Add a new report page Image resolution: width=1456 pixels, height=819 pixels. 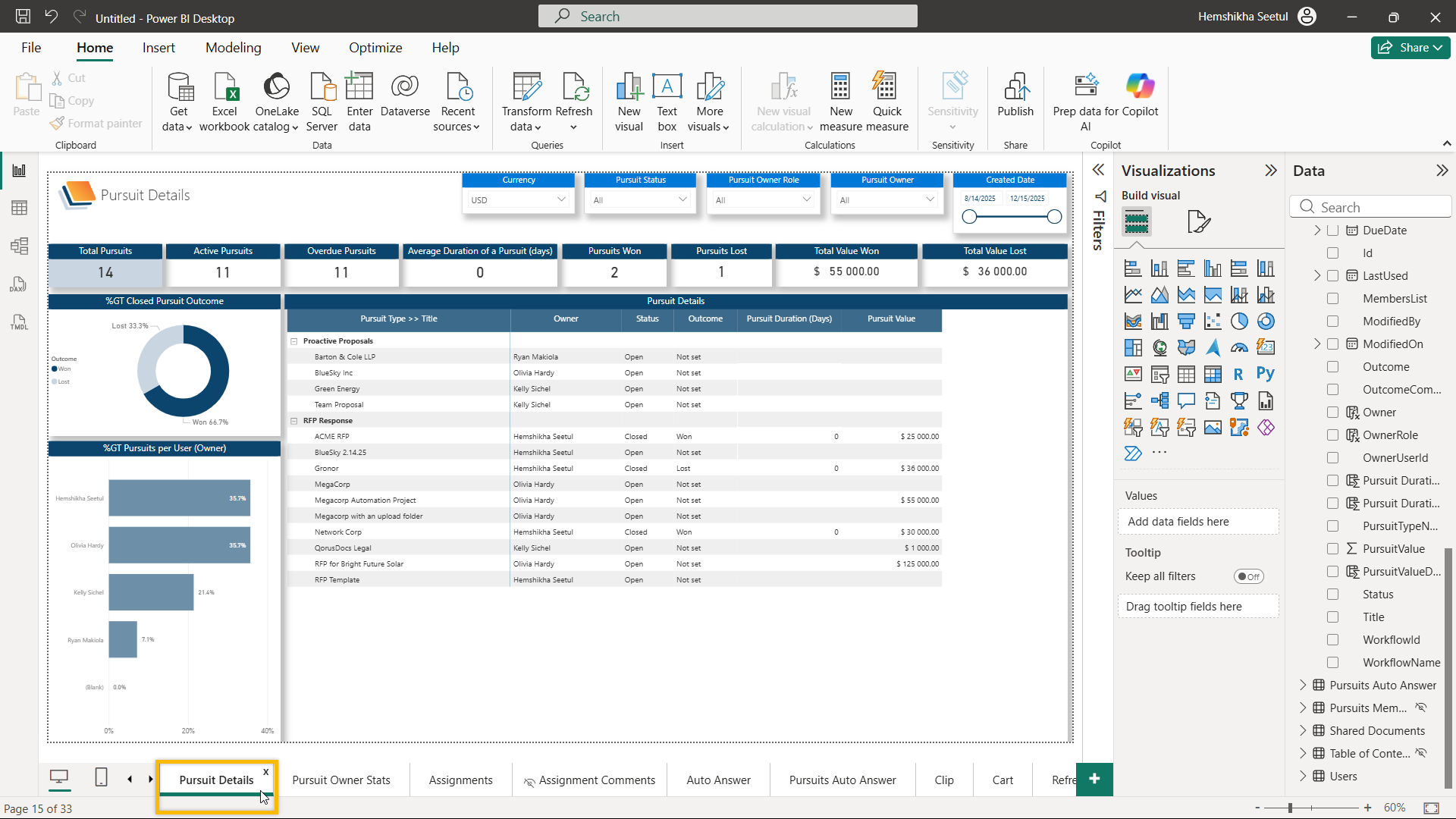tap(1094, 780)
